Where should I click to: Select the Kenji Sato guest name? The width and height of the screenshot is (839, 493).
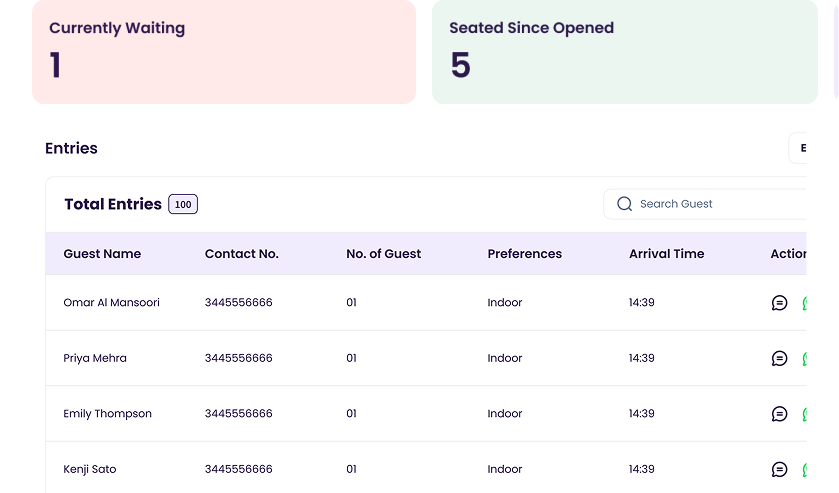click(89, 469)
